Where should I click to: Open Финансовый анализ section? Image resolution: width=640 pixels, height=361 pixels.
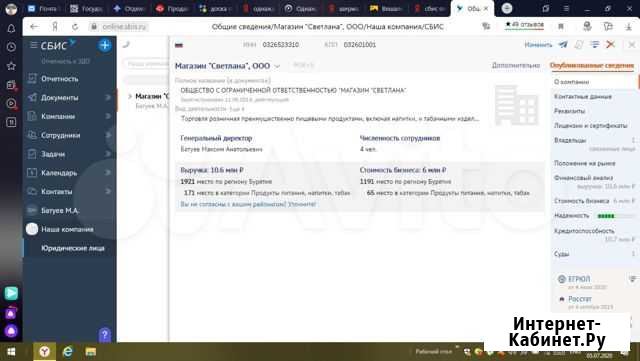(583, 178)
